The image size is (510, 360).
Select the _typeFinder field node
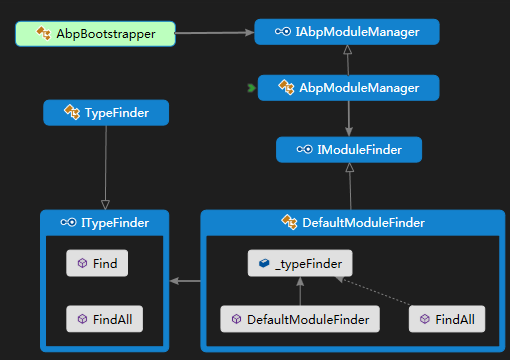[300, 263]
